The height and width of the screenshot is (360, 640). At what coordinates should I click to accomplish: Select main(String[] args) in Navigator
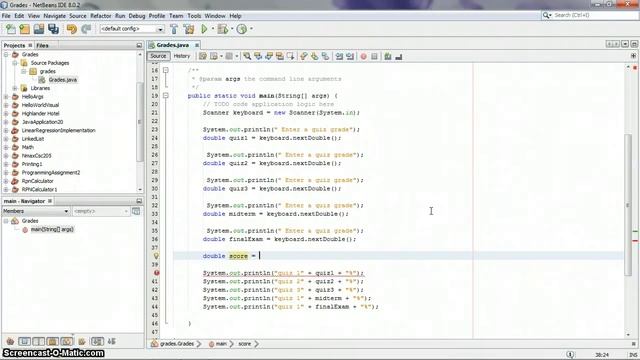point(52,229)
